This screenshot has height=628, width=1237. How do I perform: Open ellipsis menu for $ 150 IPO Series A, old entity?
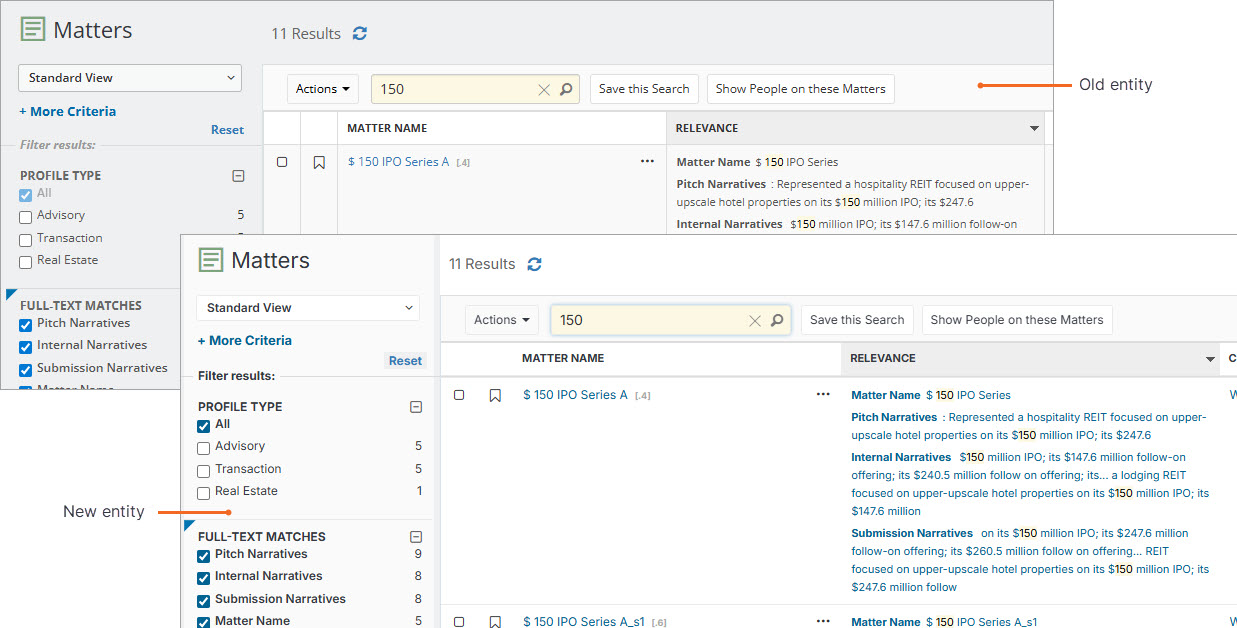click(647, 161)
